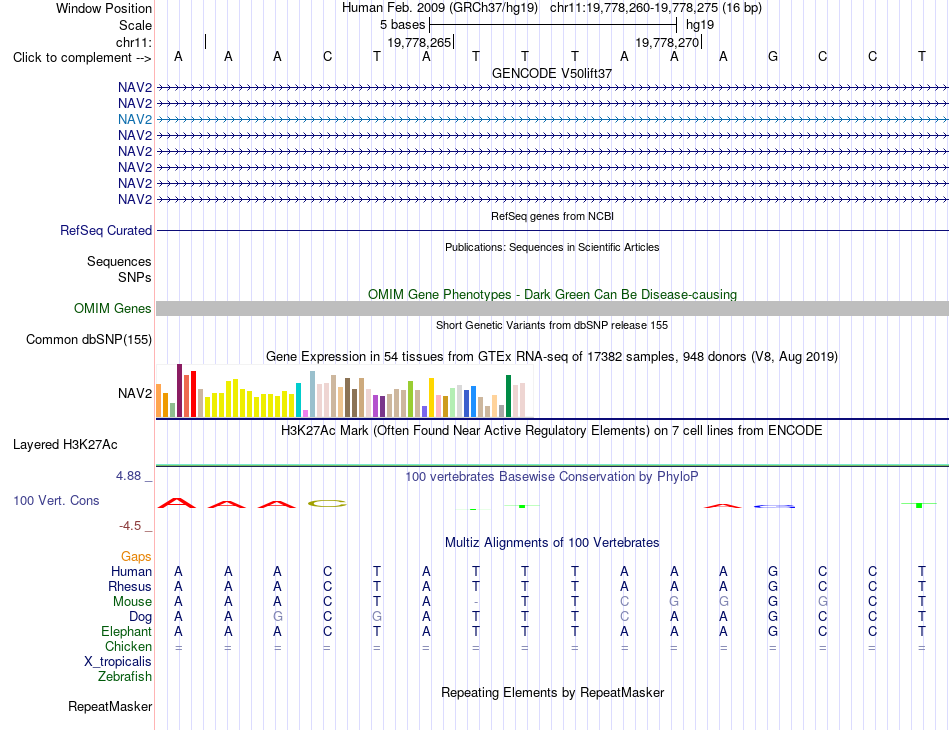Click the '5 bases' scale bar
This screenshot has width=950, height=730.
point(553,25)
